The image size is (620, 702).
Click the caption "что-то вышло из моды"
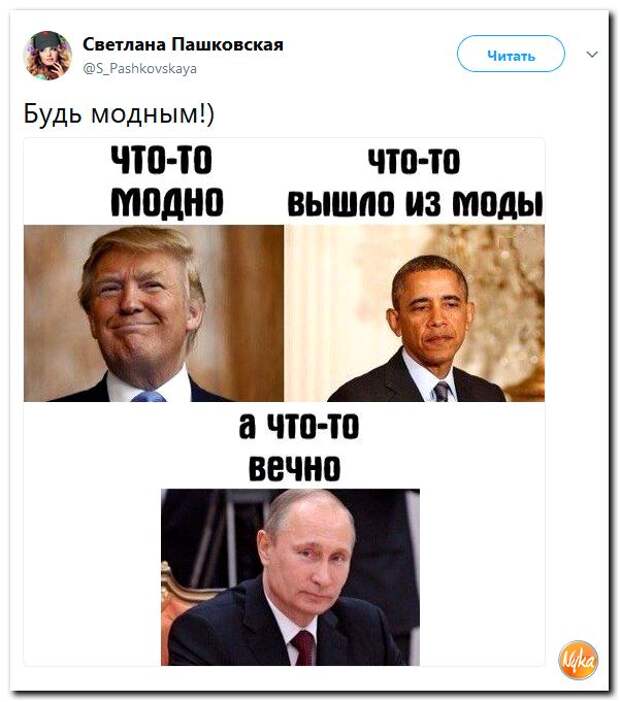[415, 182]
